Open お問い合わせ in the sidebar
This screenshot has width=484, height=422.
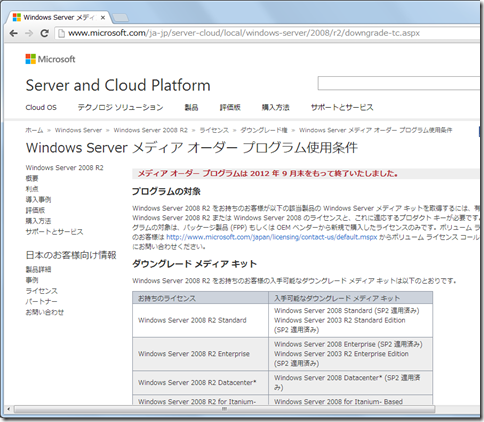(45, 312)
